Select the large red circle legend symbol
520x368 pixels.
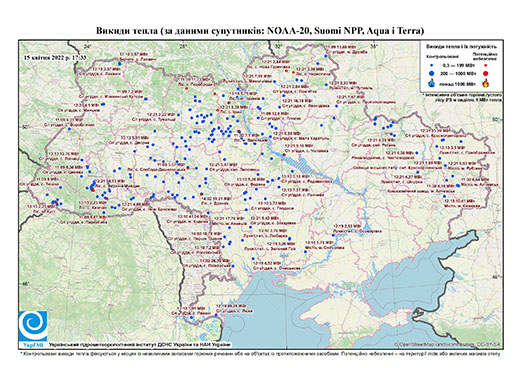pyautogui.click(x=485, y=73)
